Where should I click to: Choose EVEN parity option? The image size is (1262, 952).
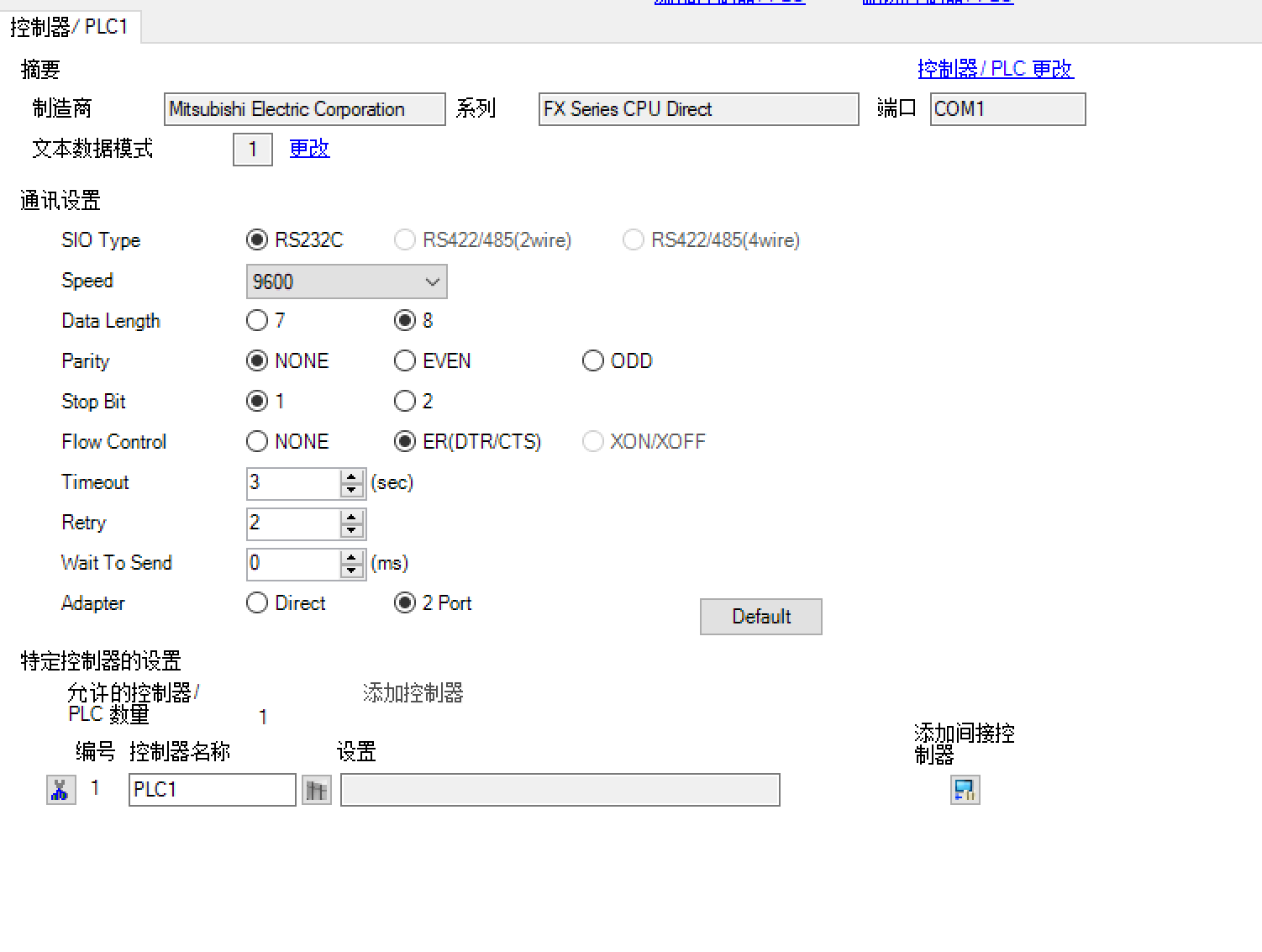[405, 361]
